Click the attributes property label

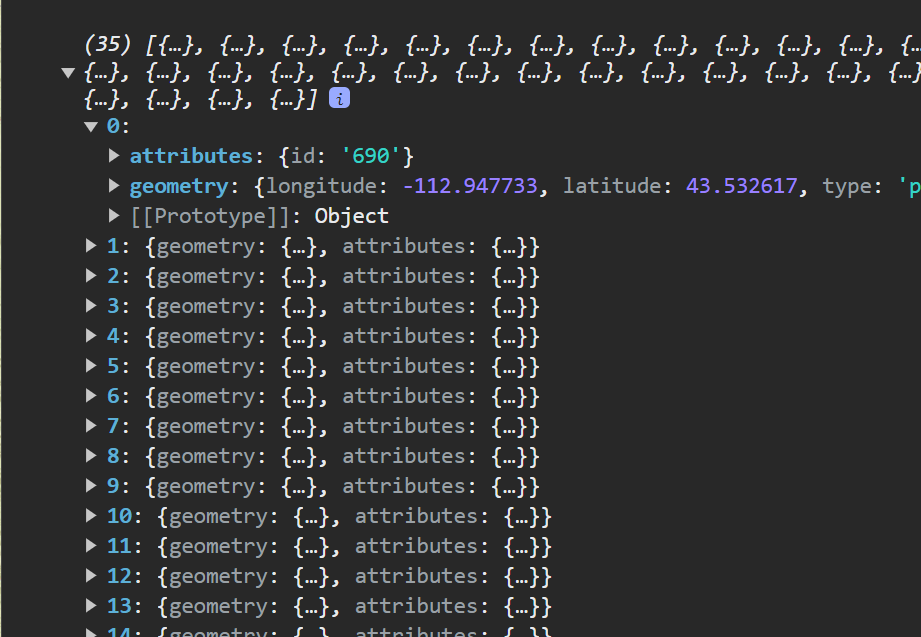point(191,156)
